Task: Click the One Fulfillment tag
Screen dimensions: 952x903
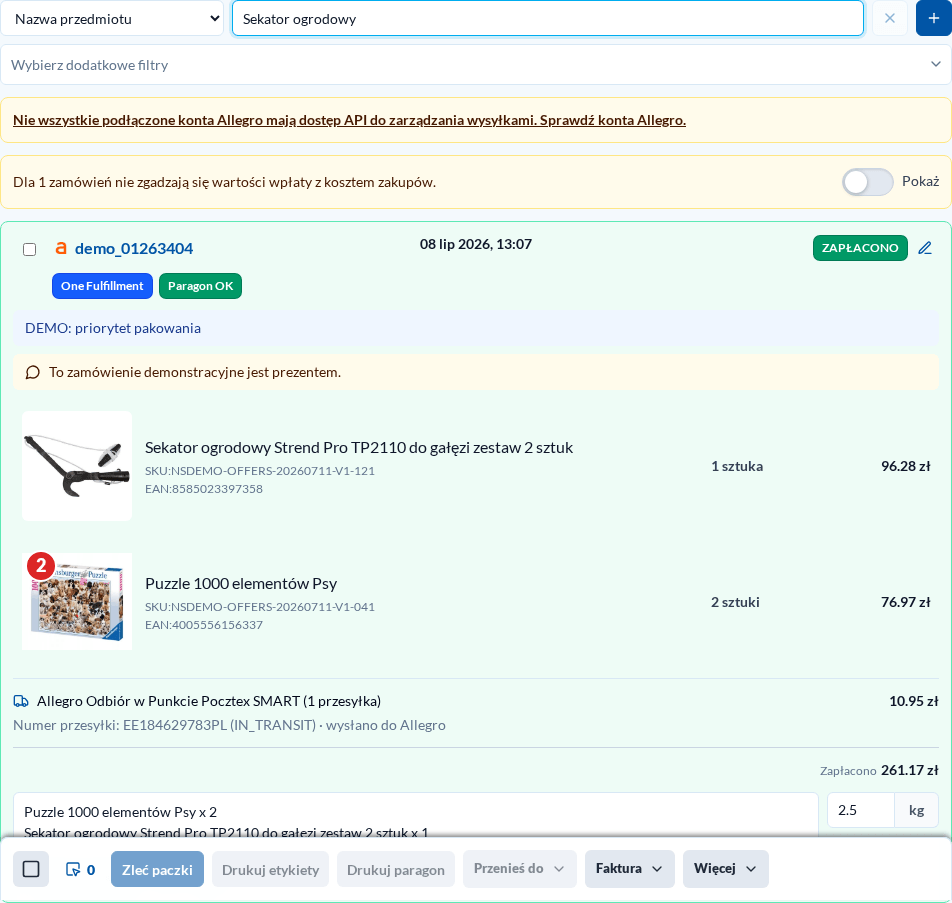Action: coord(102,286)
